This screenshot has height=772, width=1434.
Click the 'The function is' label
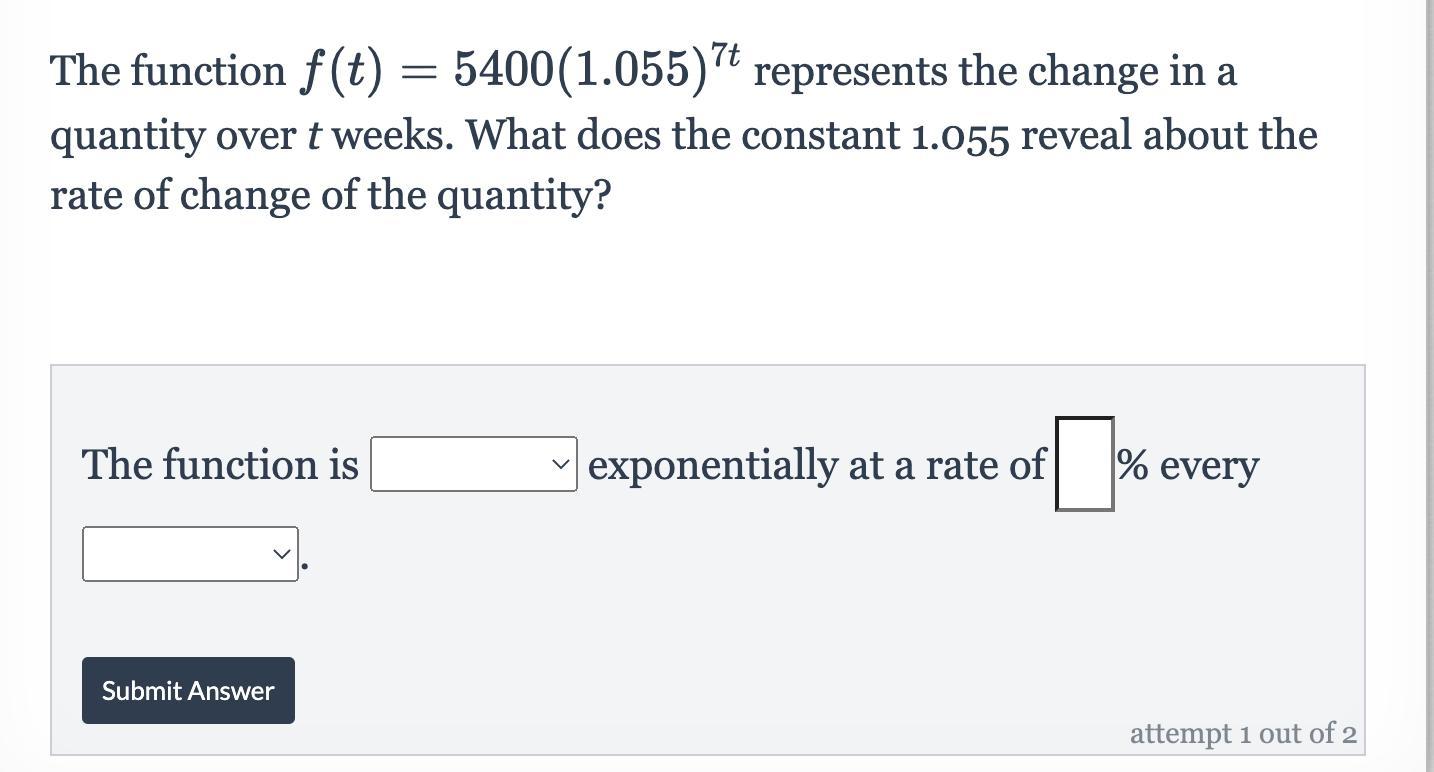[220, 465]
